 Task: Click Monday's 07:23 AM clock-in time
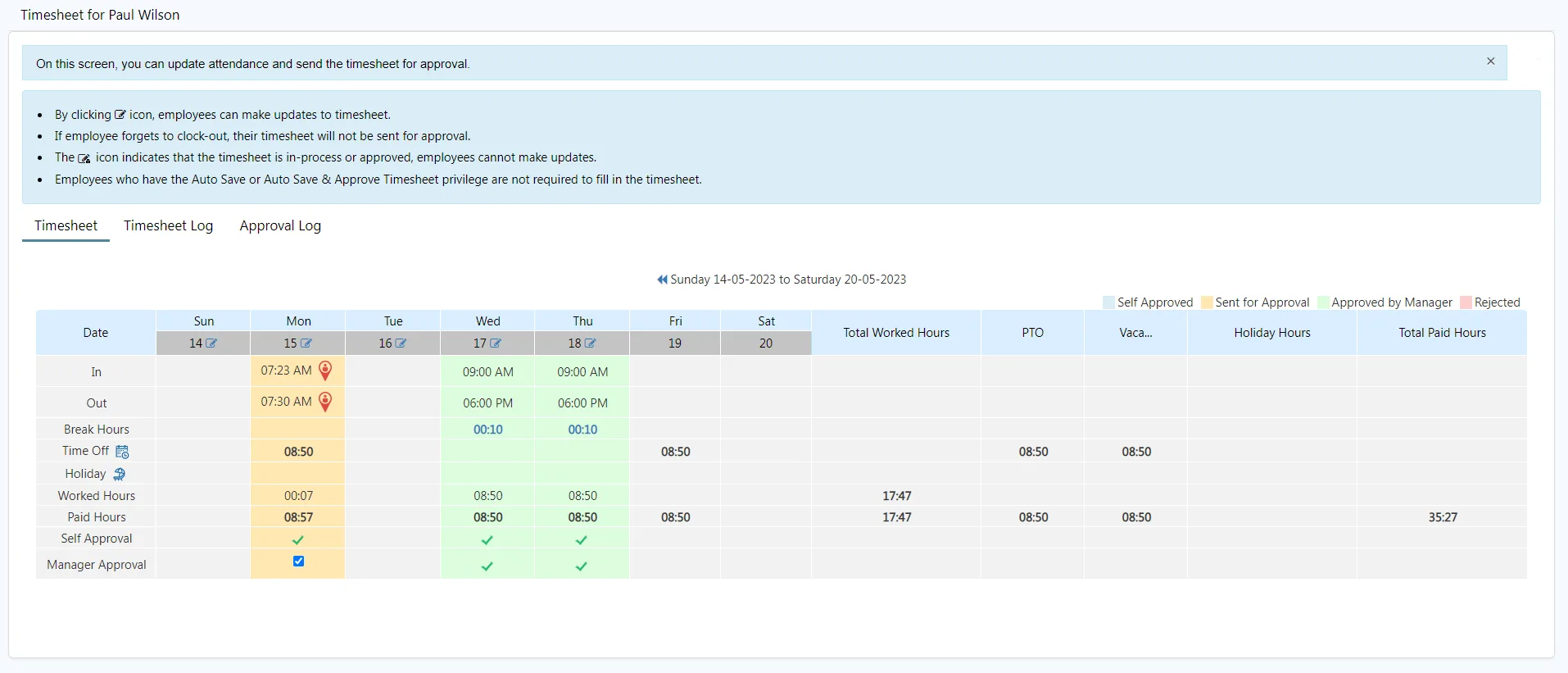pyautogui.click(x=286, y=371)
